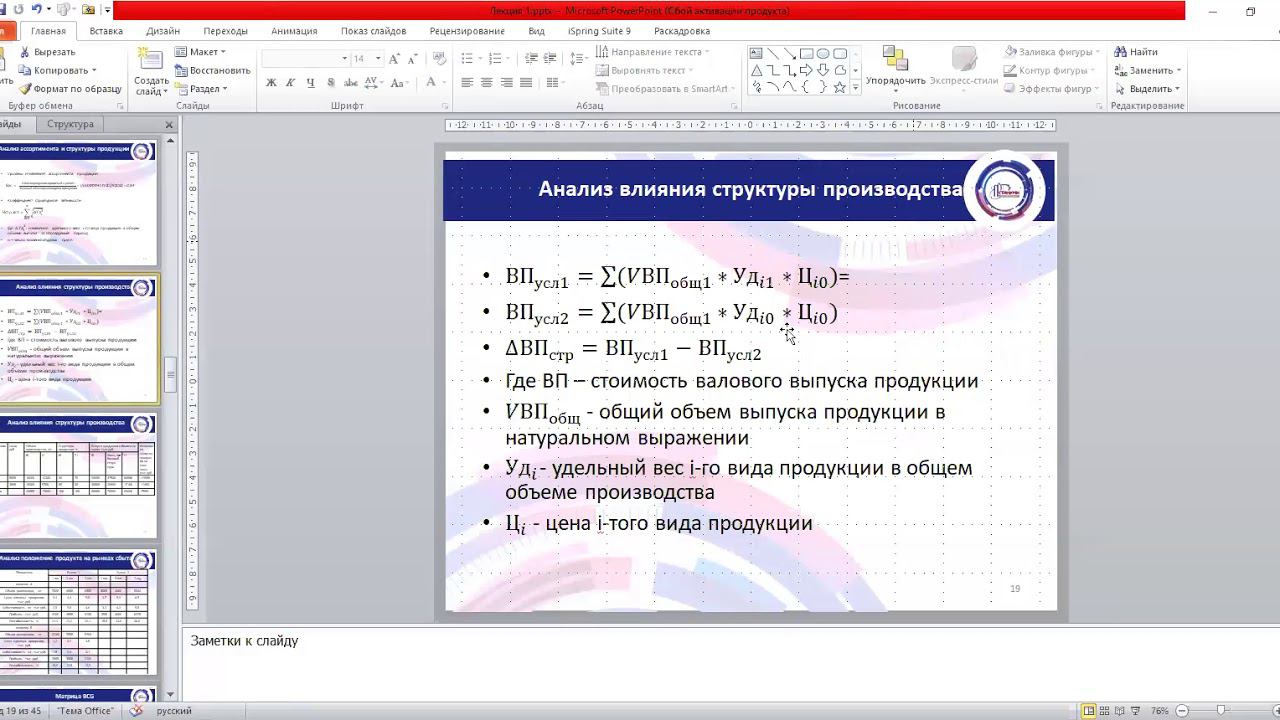Toggle italic formatting (К)

click(x=290, y=83)
